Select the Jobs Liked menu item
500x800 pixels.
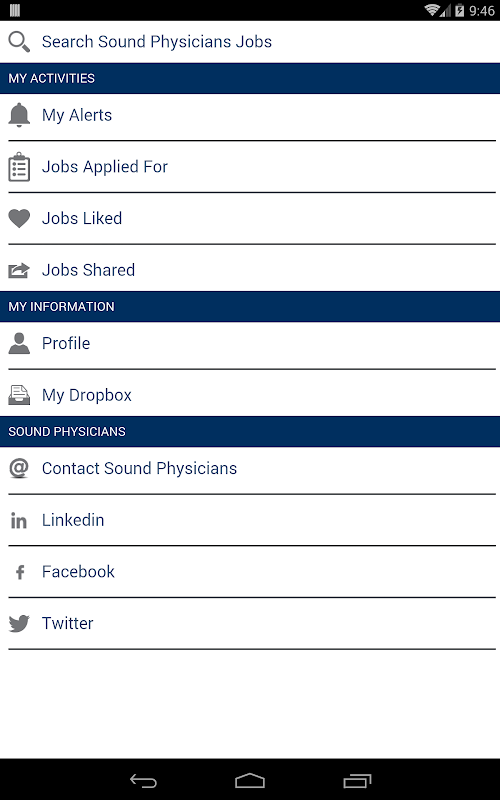(250, 219)
